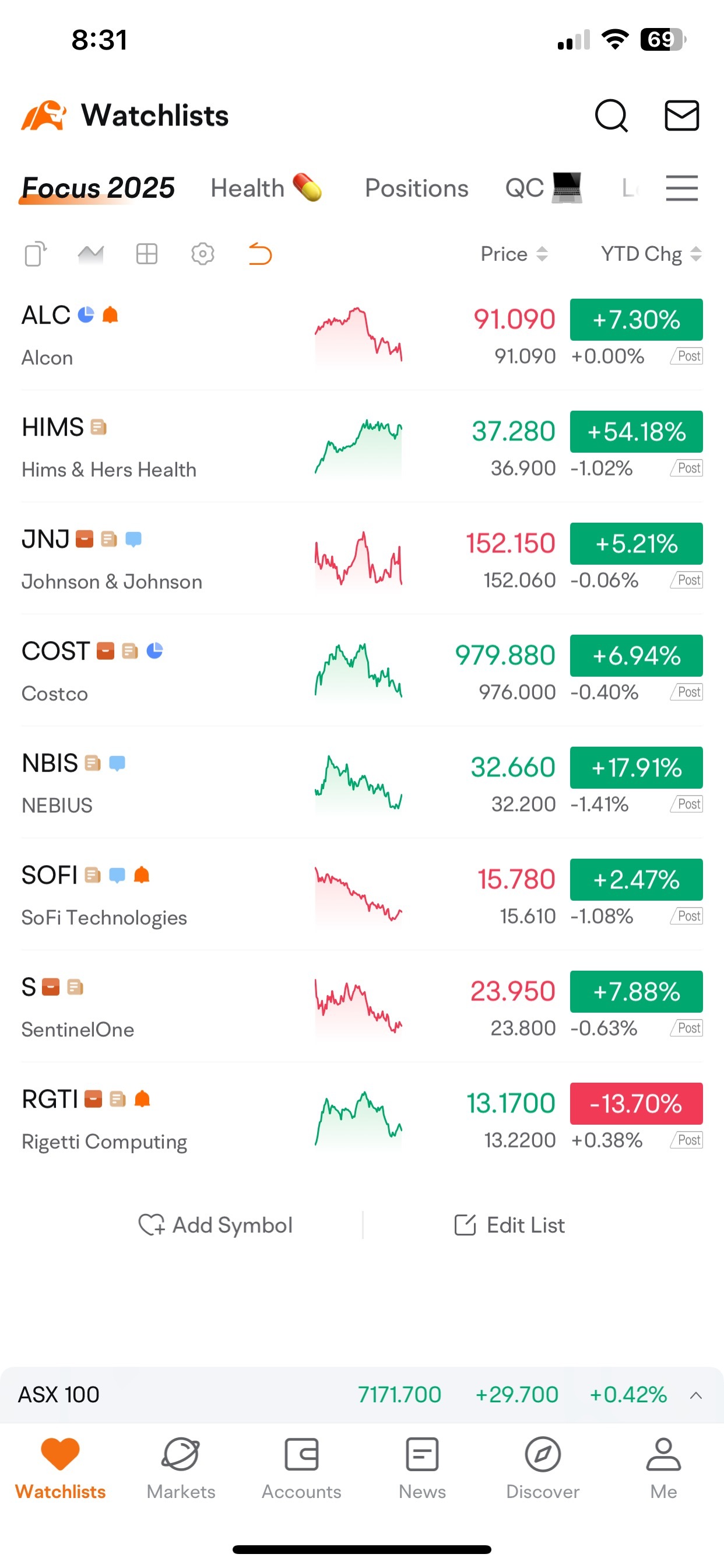The height and width of the screenshot is (1568, 724).
Task: Open the Markets planet icon
Action: tap(181, 1454)
